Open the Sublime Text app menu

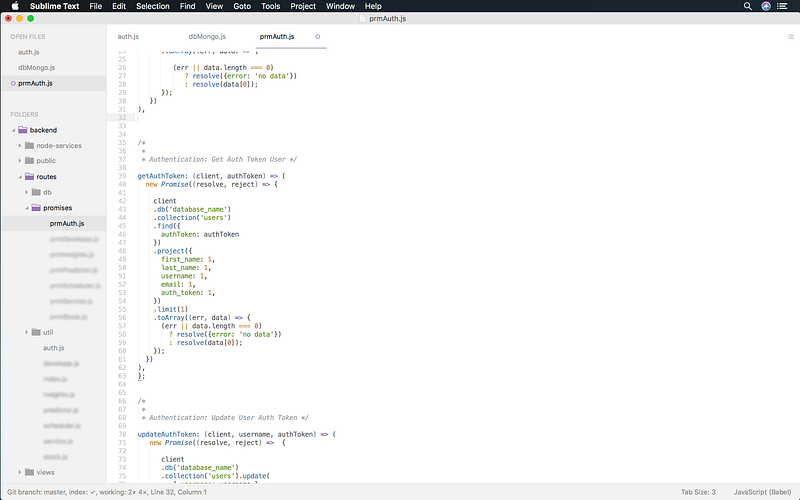(x=54, y=6)
